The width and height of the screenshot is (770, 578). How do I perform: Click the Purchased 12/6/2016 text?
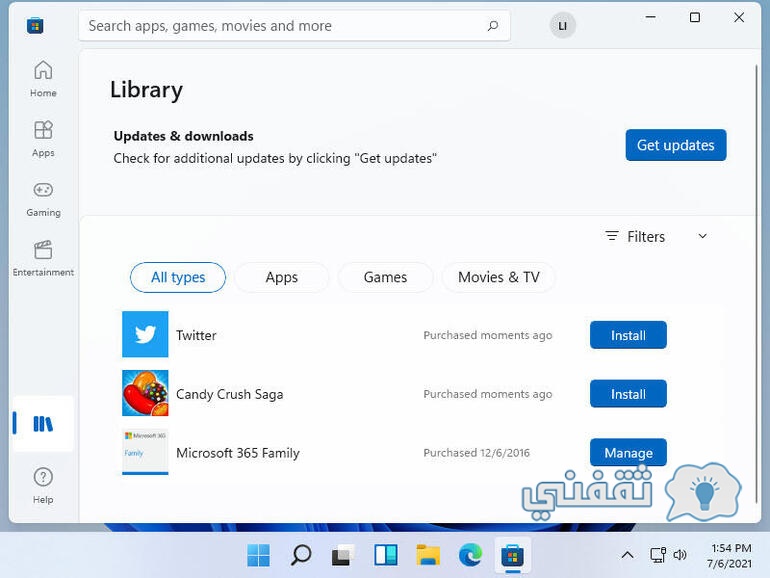coord(476,453)
